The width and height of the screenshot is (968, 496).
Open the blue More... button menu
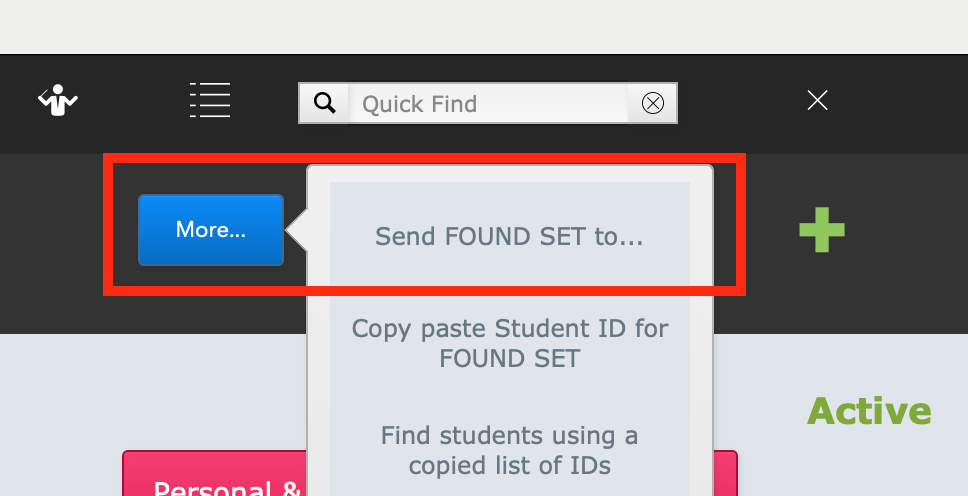211,230
